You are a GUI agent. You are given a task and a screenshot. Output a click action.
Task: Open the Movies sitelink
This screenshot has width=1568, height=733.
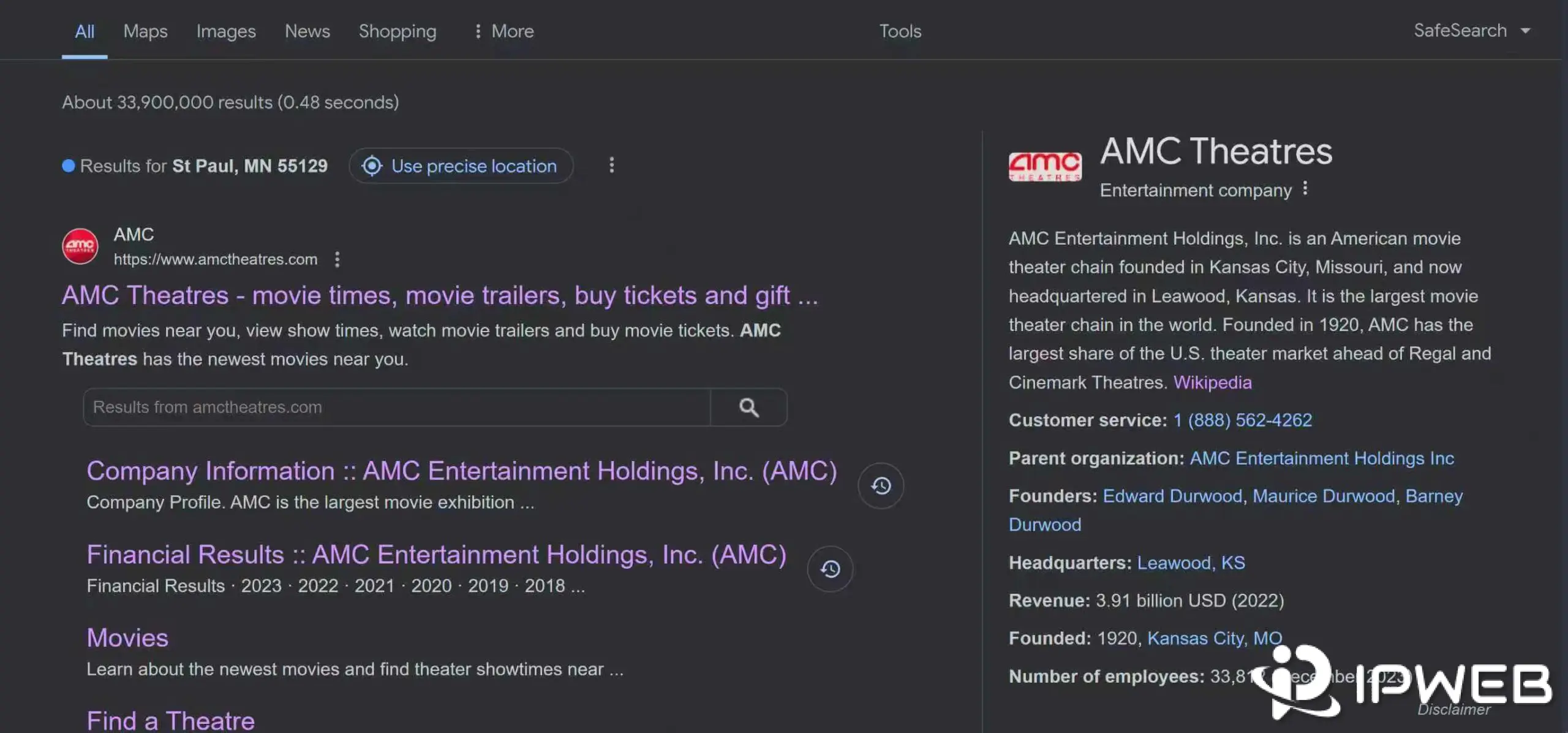(127, 638)
